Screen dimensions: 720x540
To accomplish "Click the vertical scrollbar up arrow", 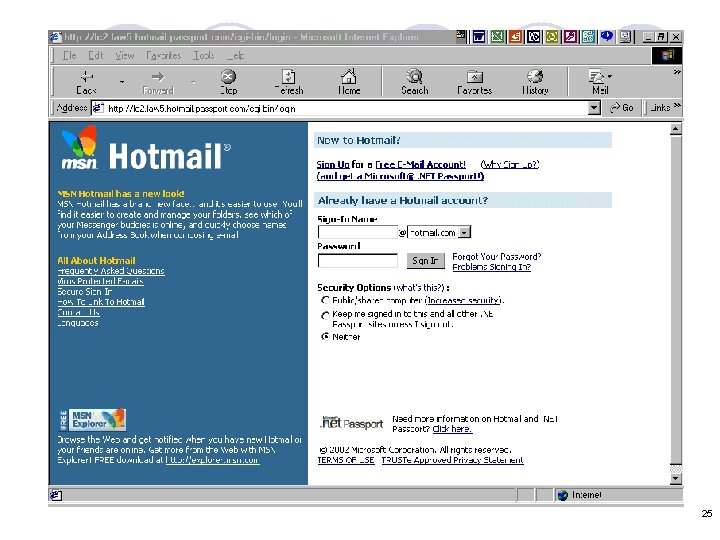I will pos(675,129).
